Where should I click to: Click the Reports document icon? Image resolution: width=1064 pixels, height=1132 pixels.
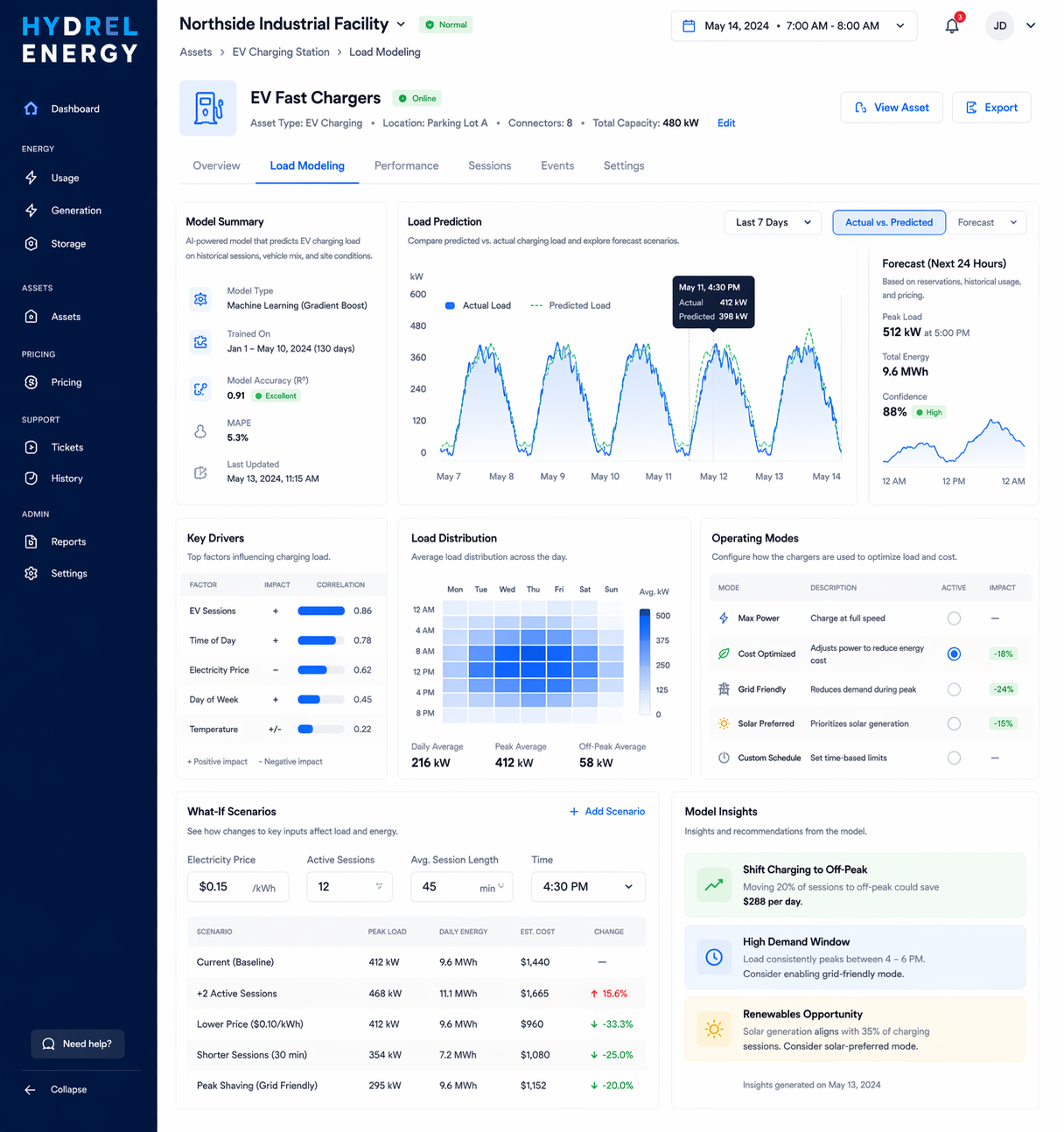[31, 542]
